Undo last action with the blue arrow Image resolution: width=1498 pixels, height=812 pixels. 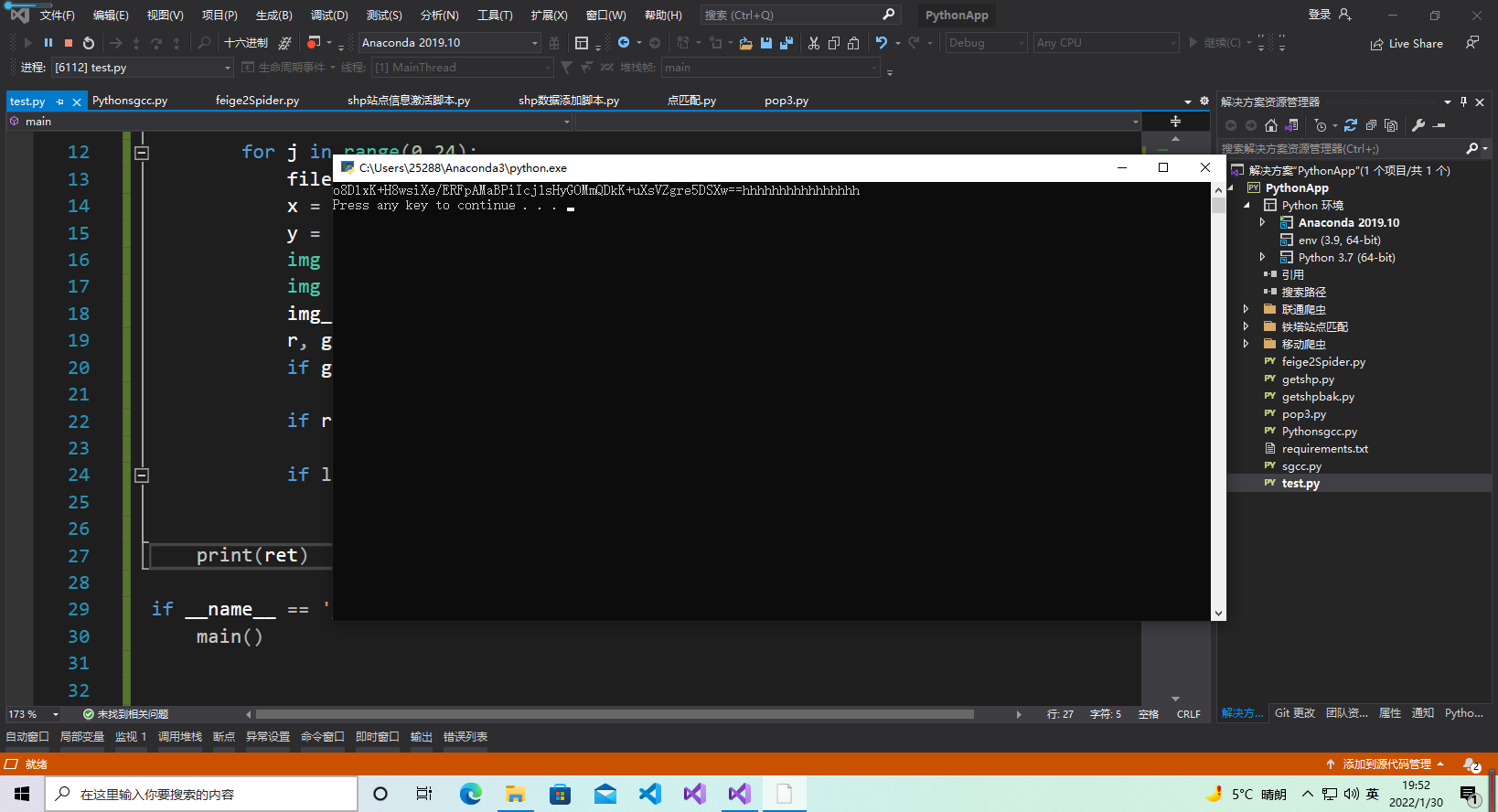pyautogui.click(x=882, y=43)
